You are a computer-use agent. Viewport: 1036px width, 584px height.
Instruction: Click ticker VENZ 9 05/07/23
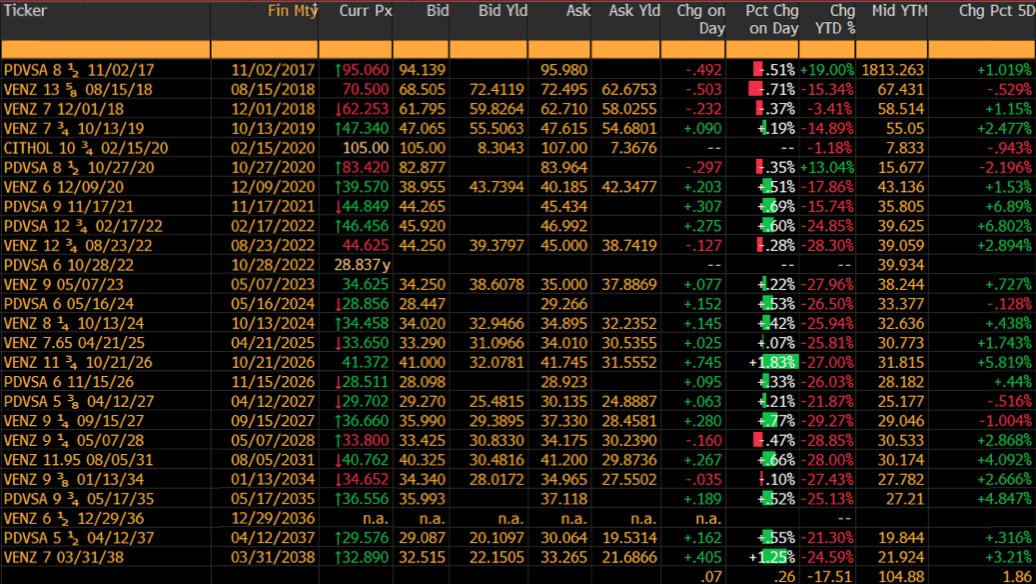click(63, 284)
